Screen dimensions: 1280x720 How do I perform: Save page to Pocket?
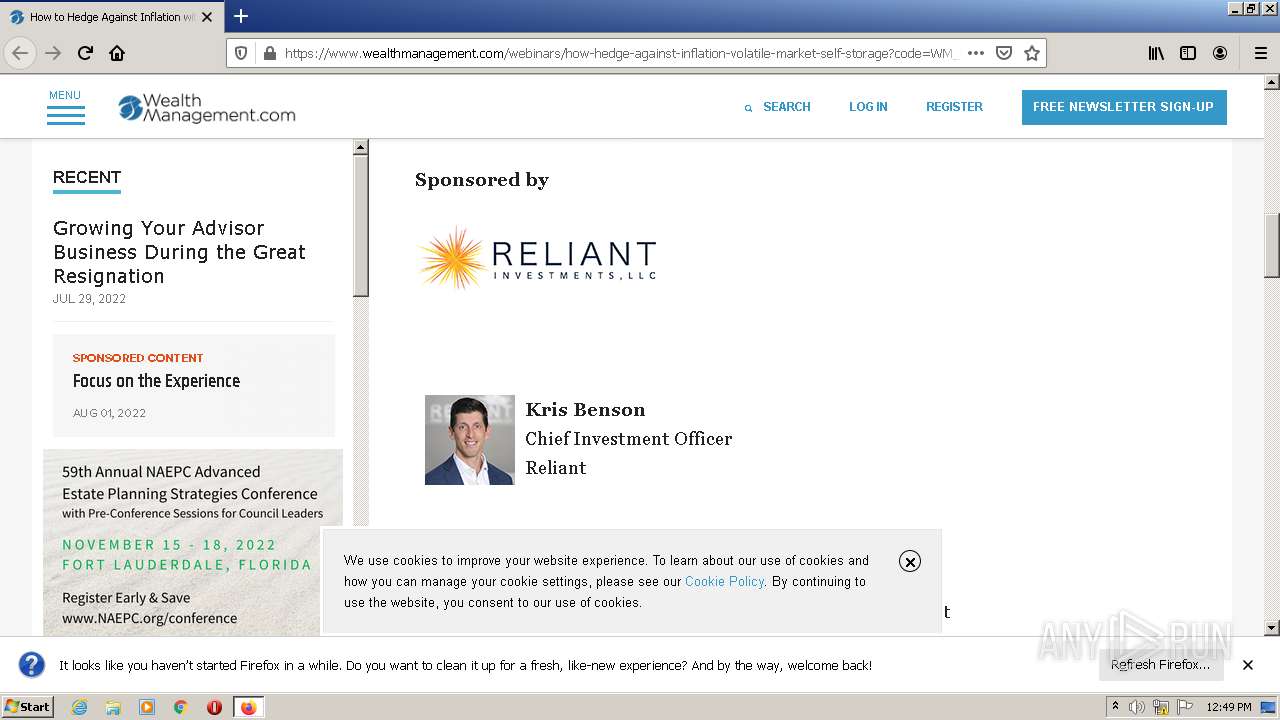(x=1004, y=53)
